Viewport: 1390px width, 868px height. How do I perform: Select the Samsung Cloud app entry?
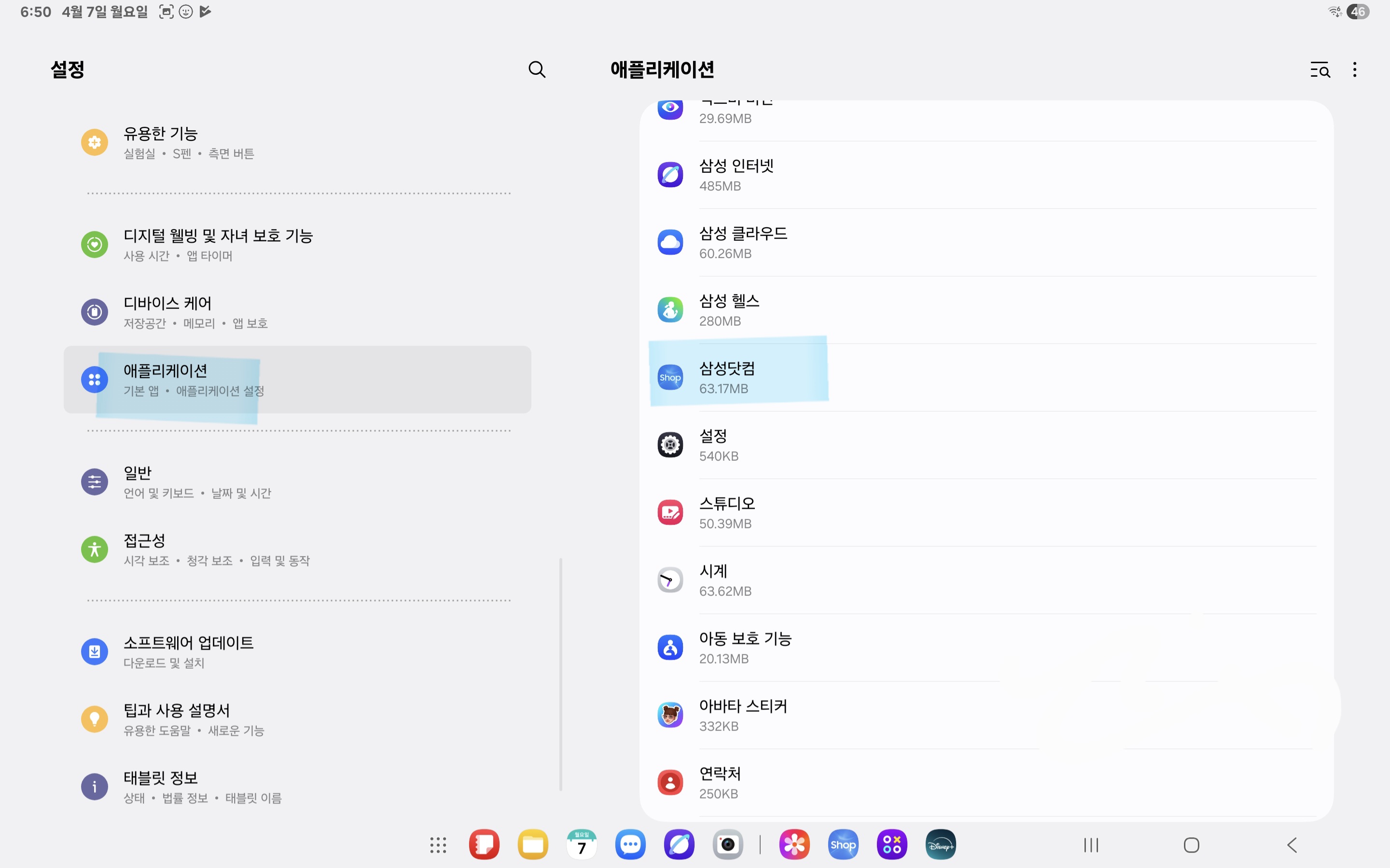click(x=742, y=243)
